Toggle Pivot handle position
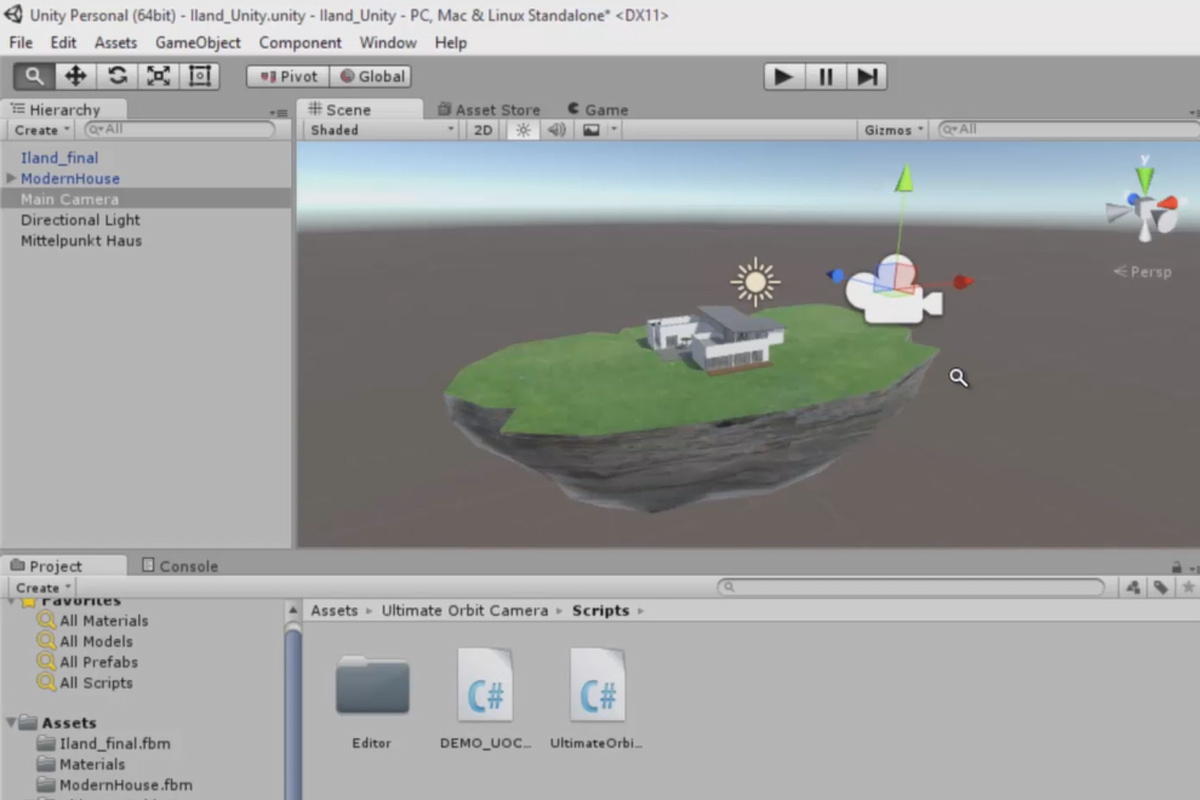Image resolution: width=1200 pixels, height=800 pixels. point(287,76)
